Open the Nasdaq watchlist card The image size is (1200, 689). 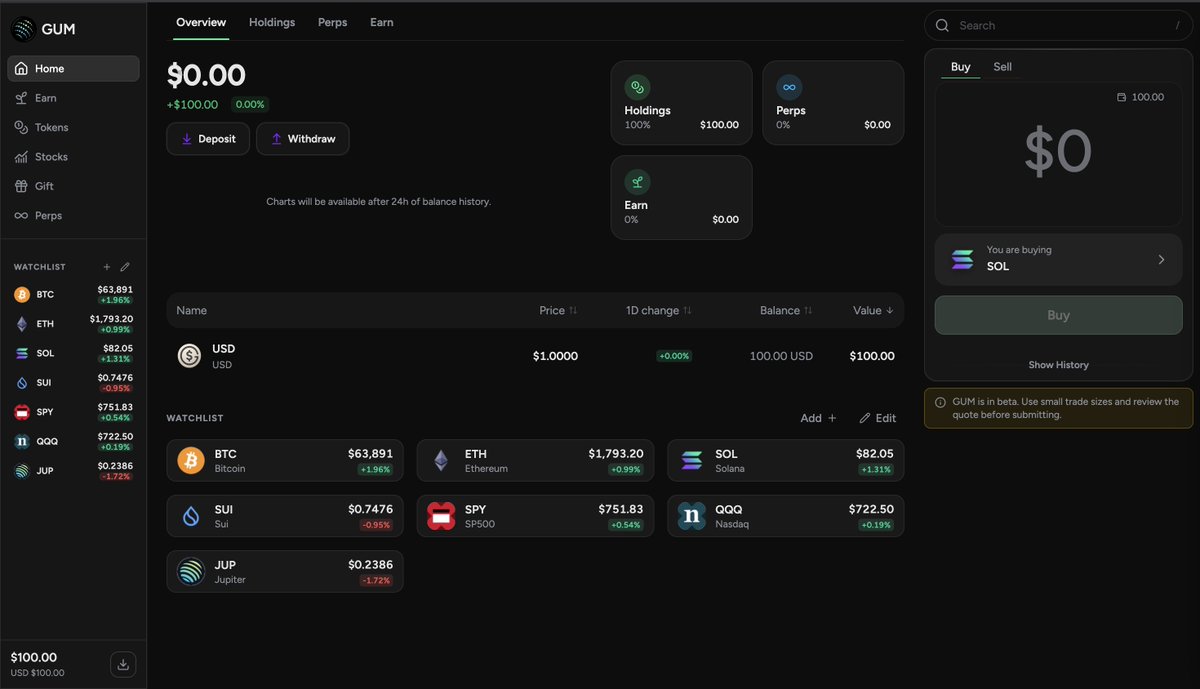(786, 516)
